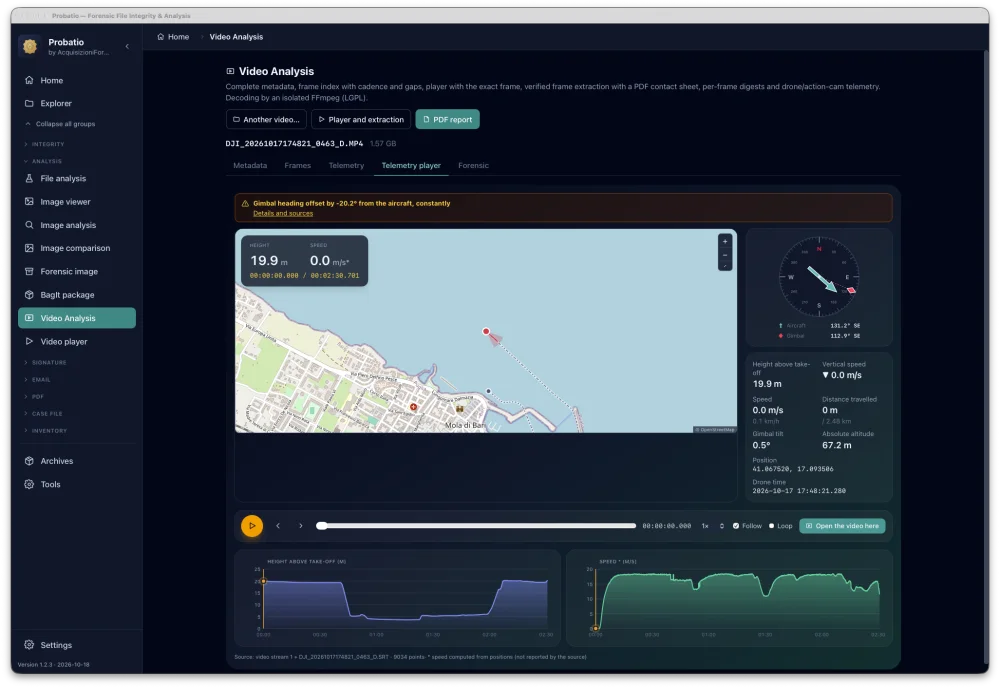Collapse all groups in the sidebar
The image size is (1000, 688).
pyautogui.click(x=61, y=124)
